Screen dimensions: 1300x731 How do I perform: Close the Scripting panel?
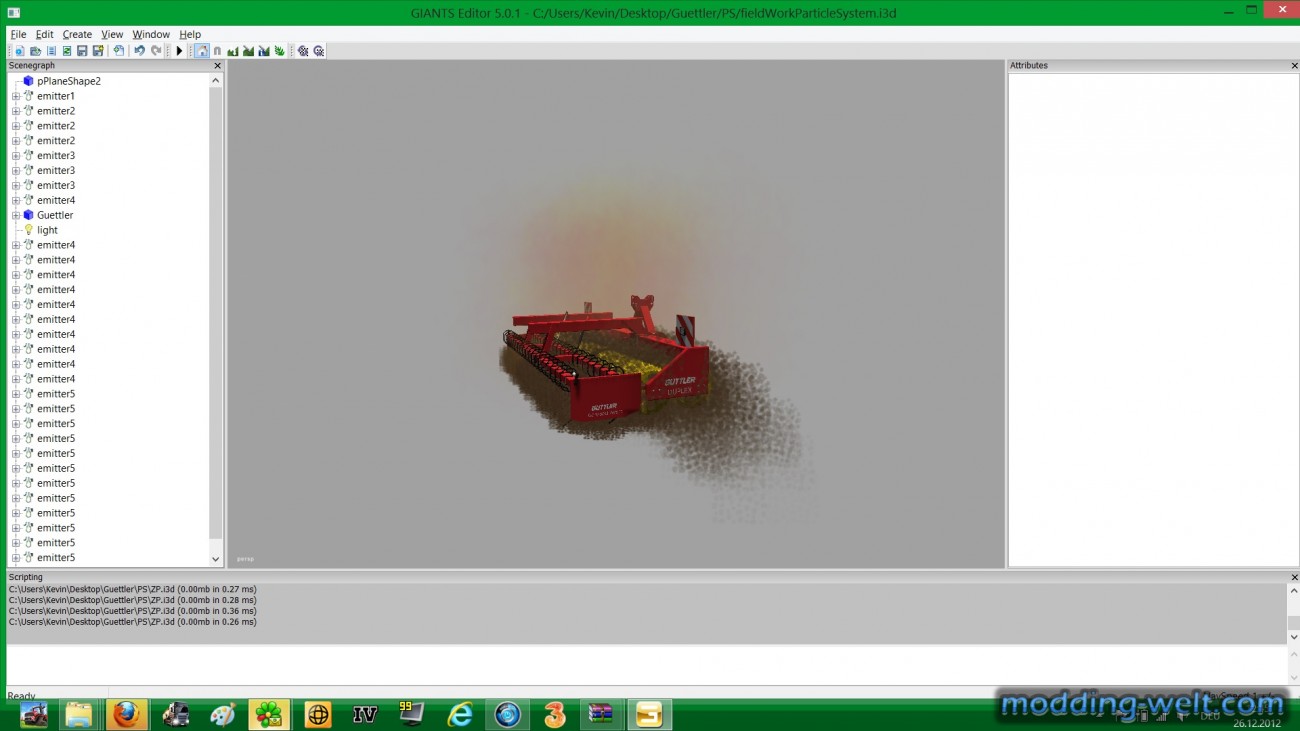(1294, 577)
